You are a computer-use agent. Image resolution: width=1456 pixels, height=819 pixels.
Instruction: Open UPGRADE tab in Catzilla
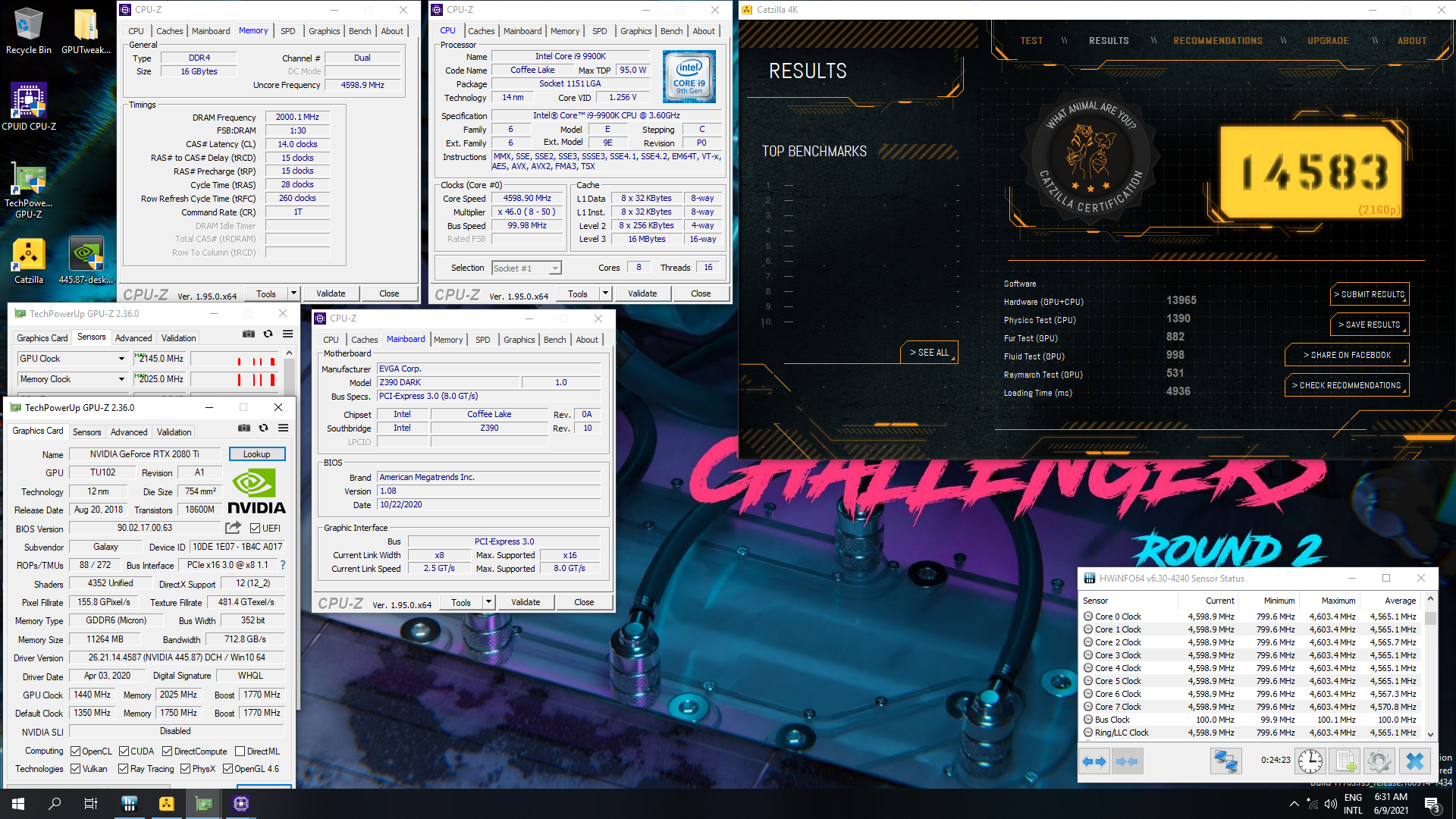click(1328, 41)
